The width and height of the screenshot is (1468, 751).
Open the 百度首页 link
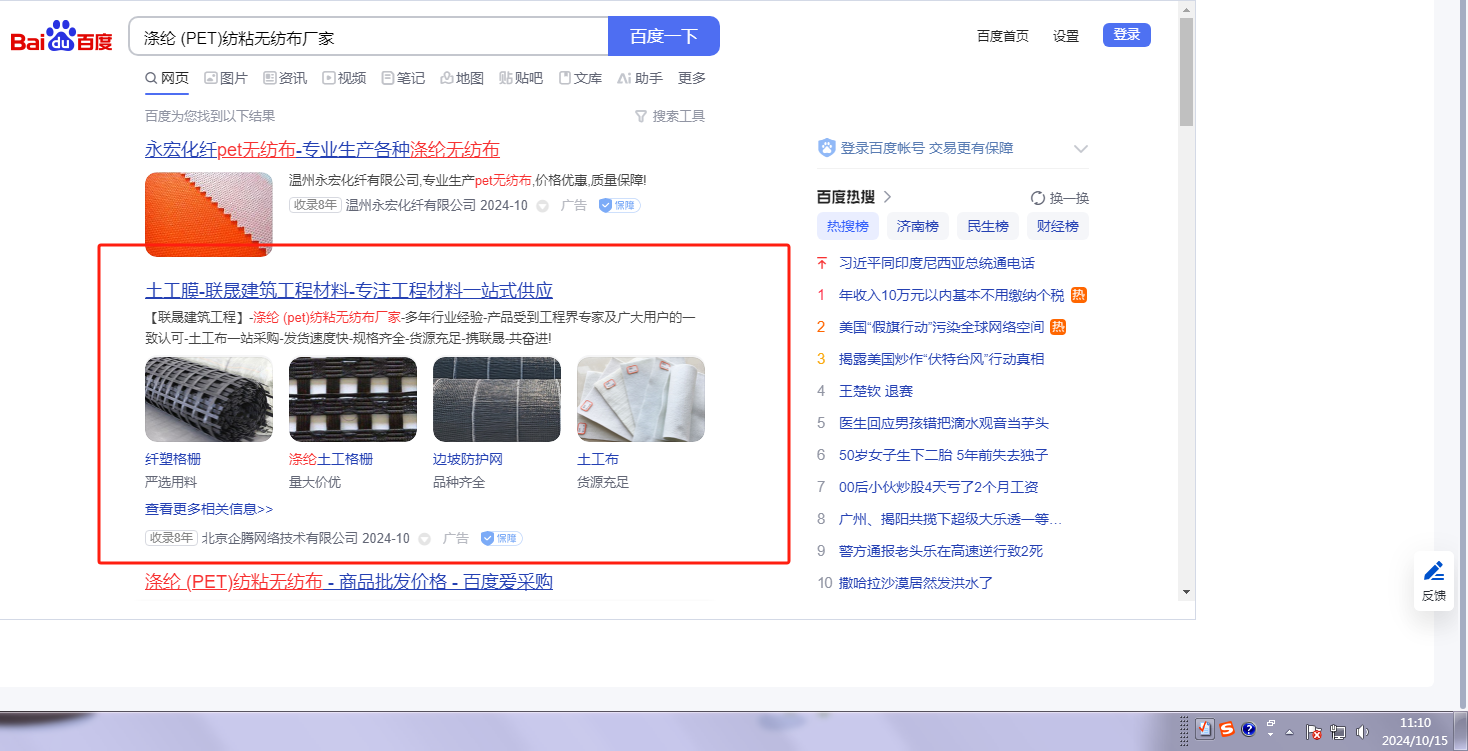click(x=1002, y=36)
